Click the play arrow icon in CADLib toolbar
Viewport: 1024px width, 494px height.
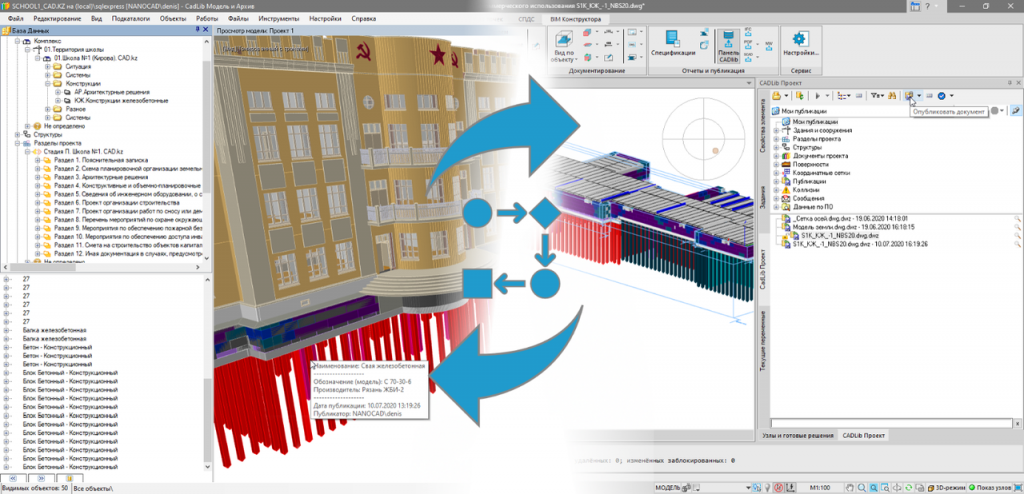(820, 96)
